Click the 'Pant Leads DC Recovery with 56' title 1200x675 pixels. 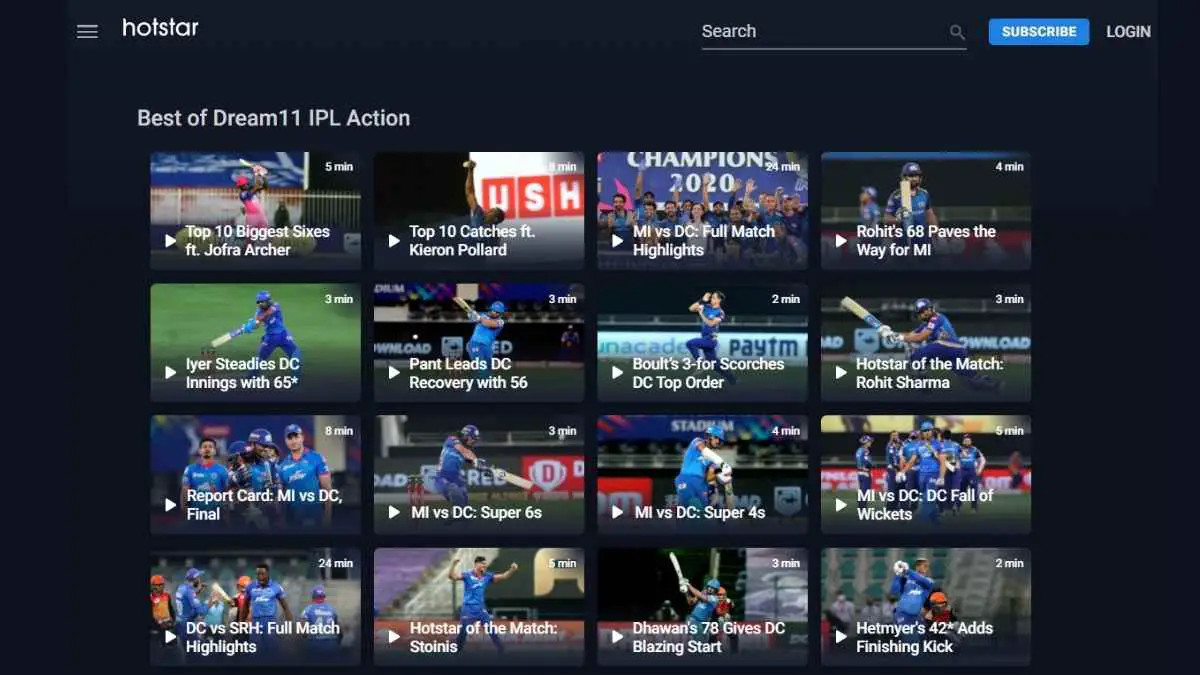pos(468,373)
